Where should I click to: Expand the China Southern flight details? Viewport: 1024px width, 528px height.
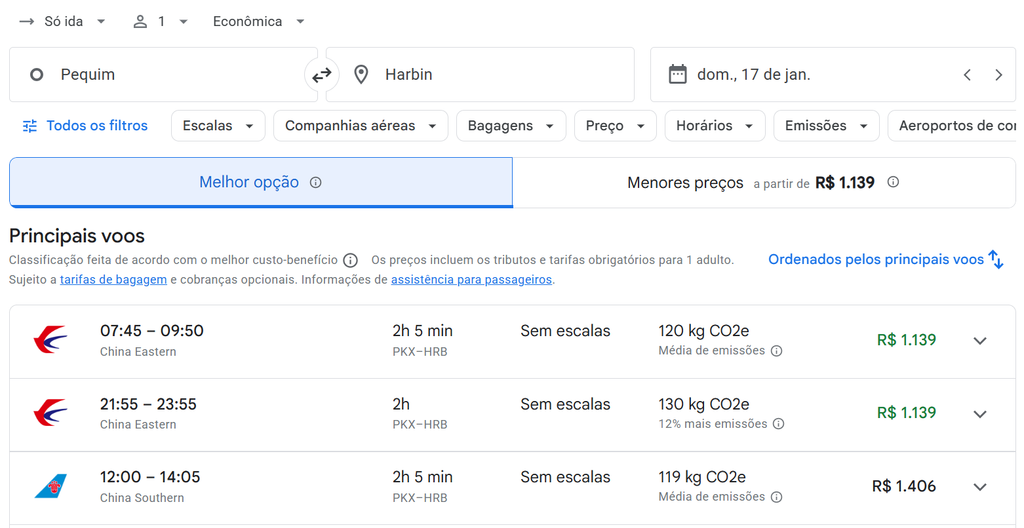tap(980, 487)
